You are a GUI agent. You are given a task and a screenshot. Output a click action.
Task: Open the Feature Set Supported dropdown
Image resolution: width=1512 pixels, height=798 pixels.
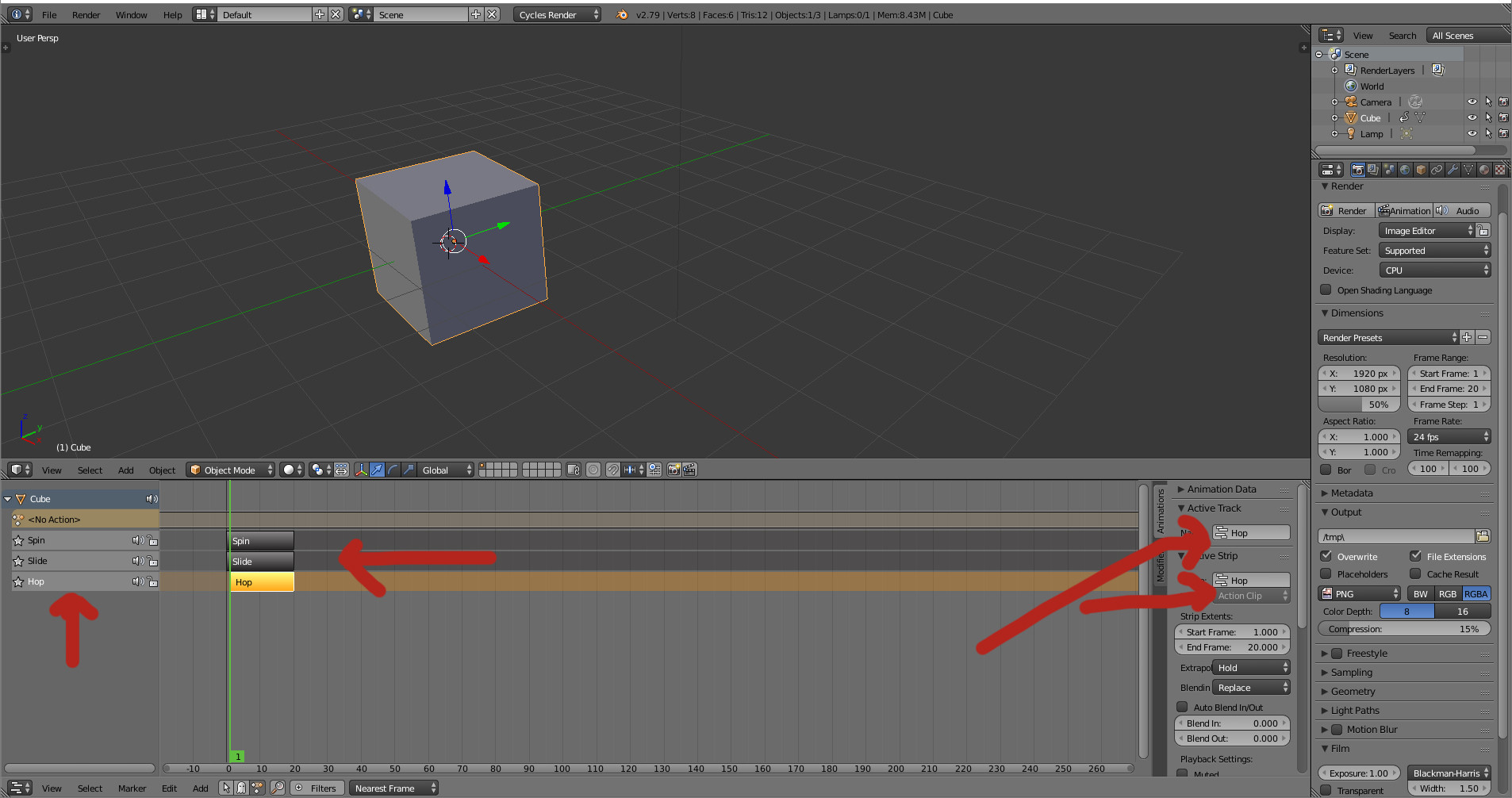point(1435,250)
